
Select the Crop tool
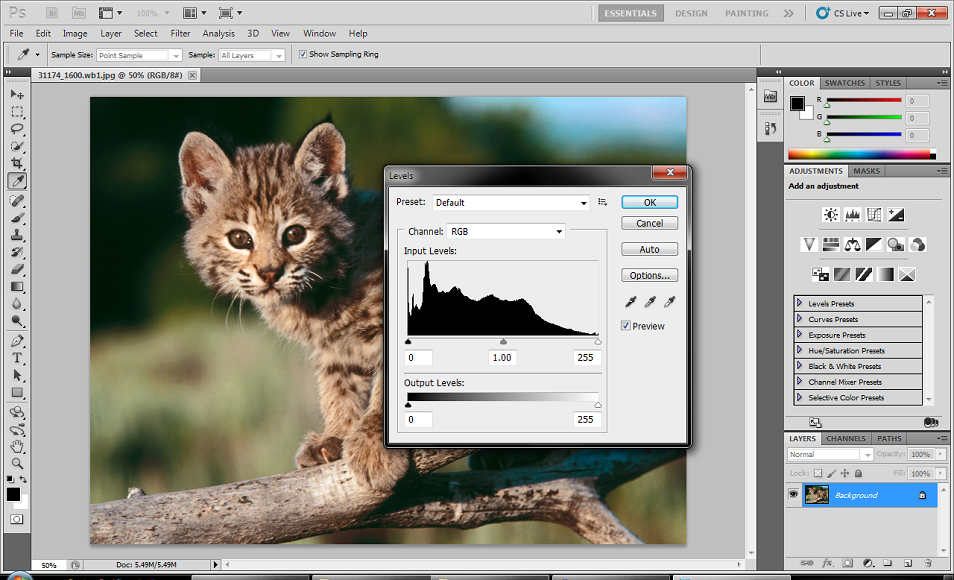[17, 163]
